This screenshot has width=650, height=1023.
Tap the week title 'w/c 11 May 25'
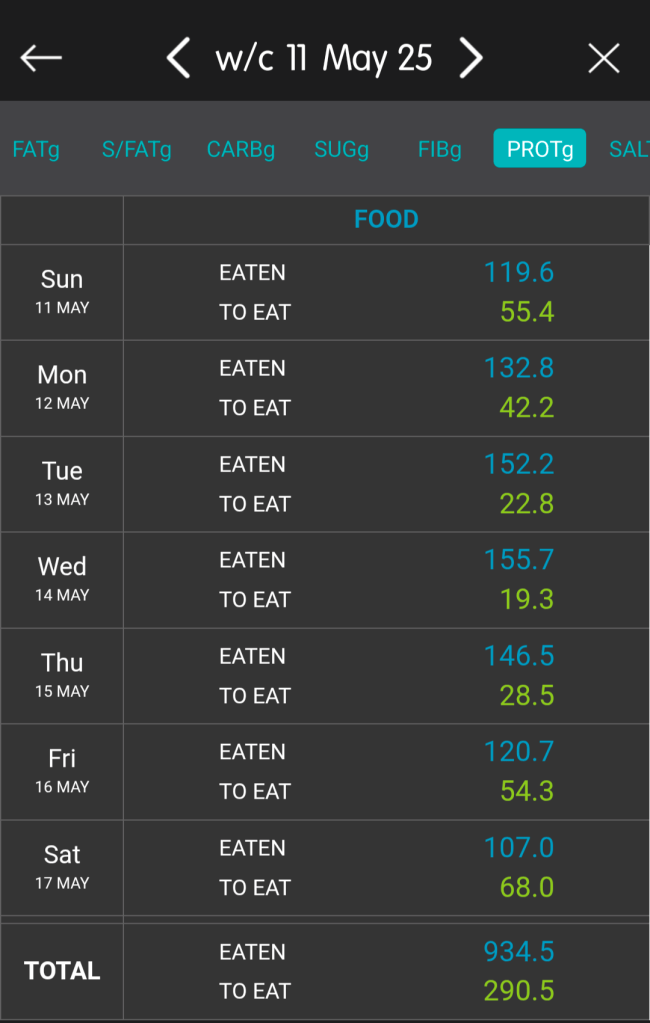point(324,58)
